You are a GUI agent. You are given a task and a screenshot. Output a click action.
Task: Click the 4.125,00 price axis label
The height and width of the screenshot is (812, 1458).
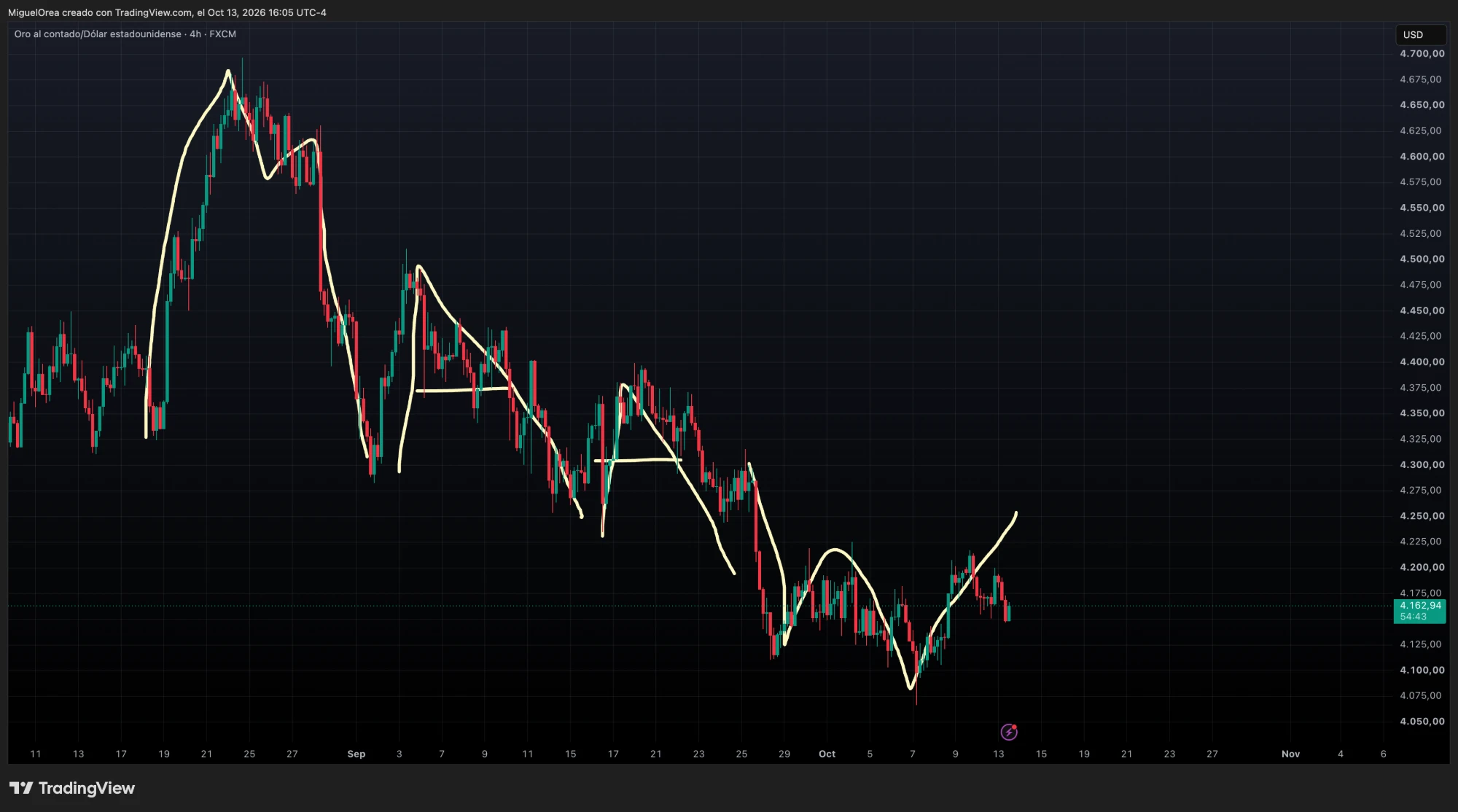pyautogui.click(x=1420, y=644)
